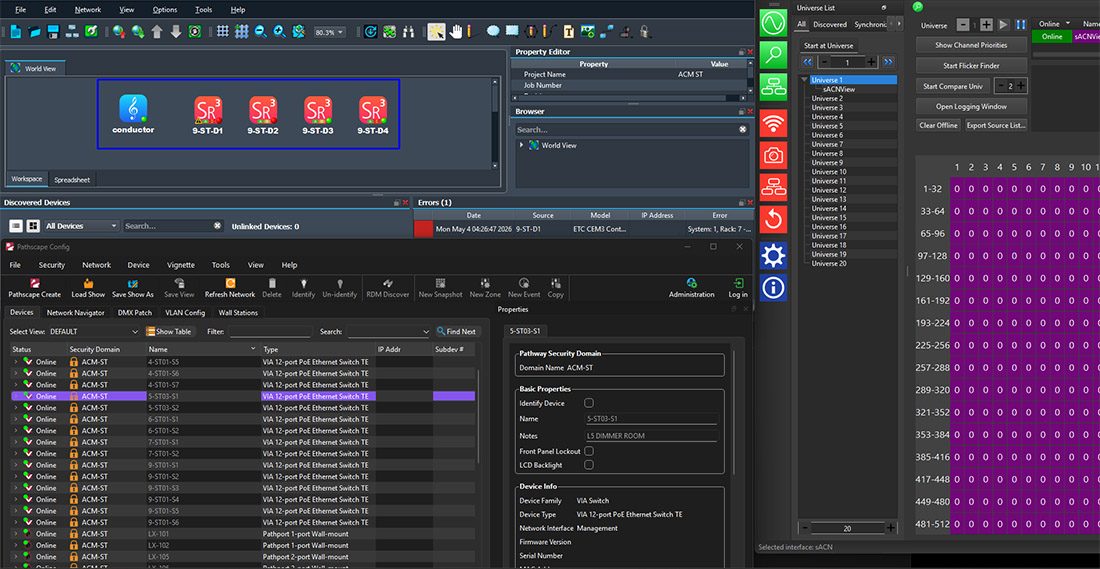Click the Start Compare Univ button
The height and width of the screenshot is (569, 1100).
coord(953,86)
